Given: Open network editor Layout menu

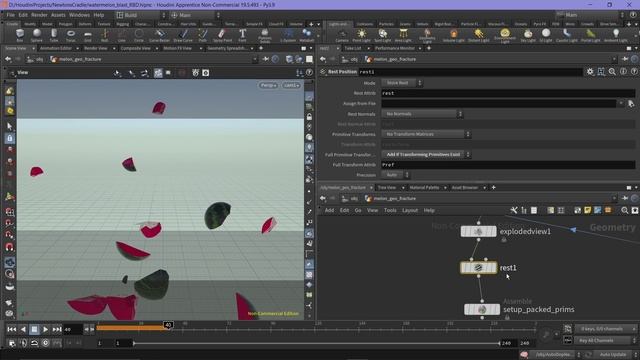Looking at the screenshot, I should [410, 210].
